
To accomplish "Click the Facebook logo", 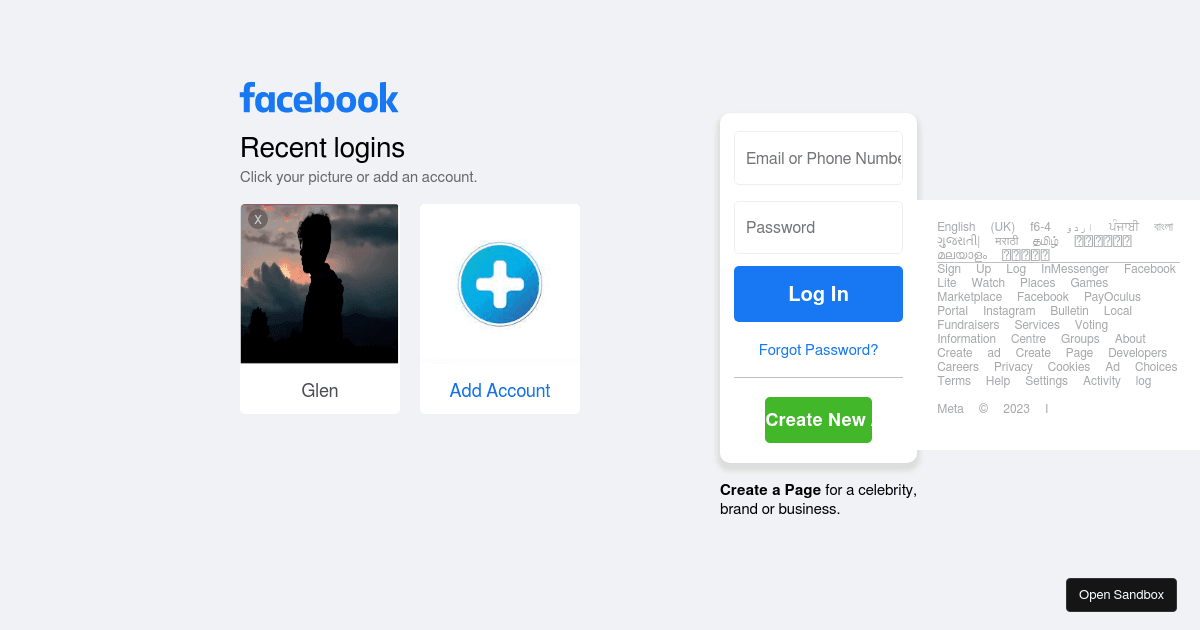I will click(318, 97).
